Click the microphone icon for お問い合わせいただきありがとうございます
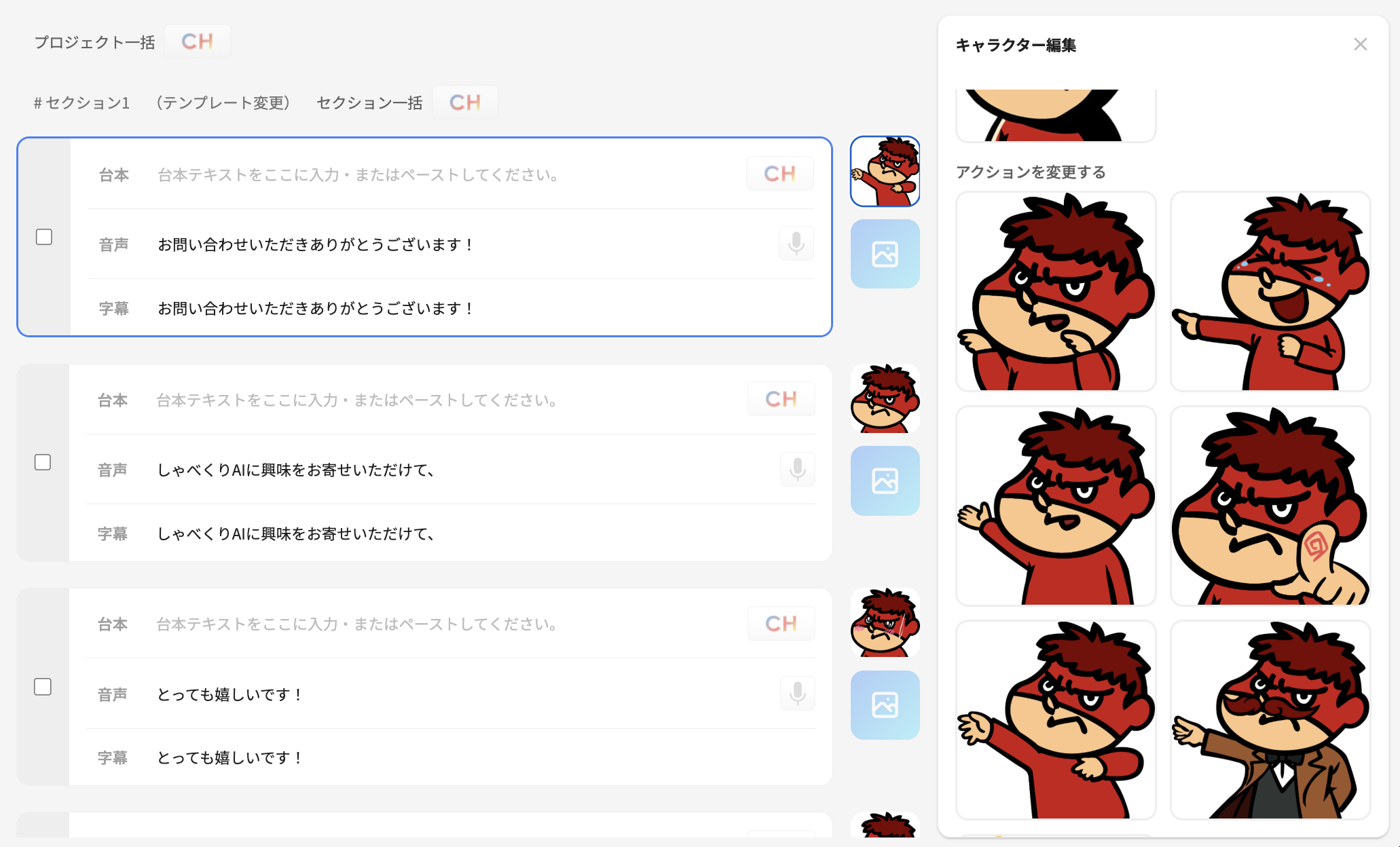Viewport: 1400px width, 847px height. (796, 243)
